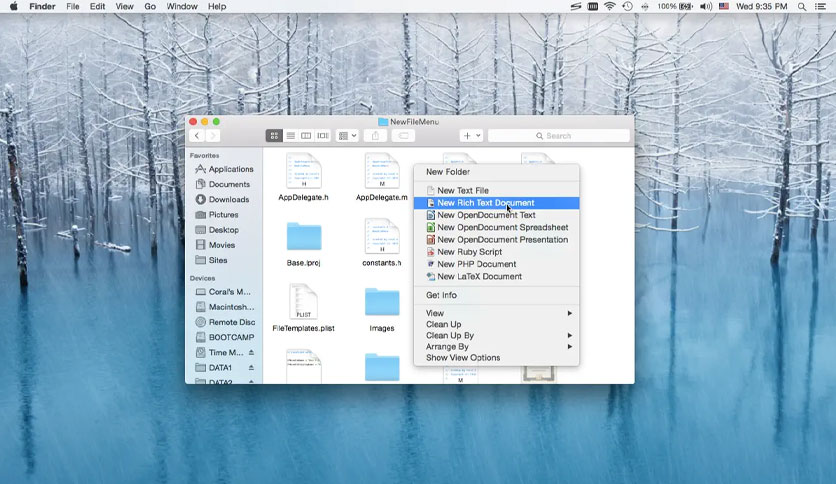The image size is (836, 484).
Task: Select Macintosh... drive in sidebar
Action: [224, 306]
